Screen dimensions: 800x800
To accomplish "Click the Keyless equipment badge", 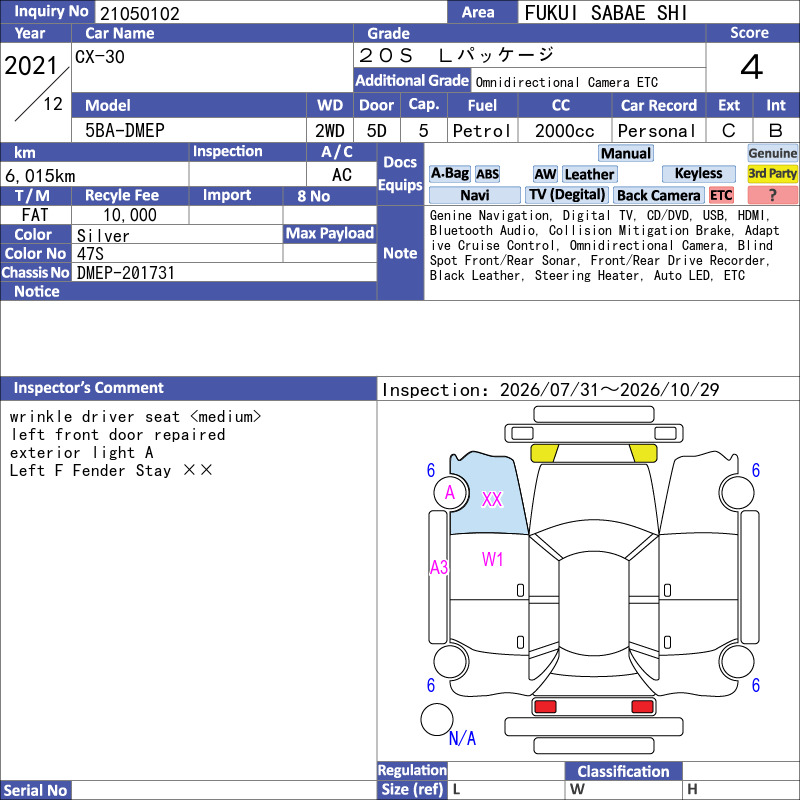I will pos(698,174).
